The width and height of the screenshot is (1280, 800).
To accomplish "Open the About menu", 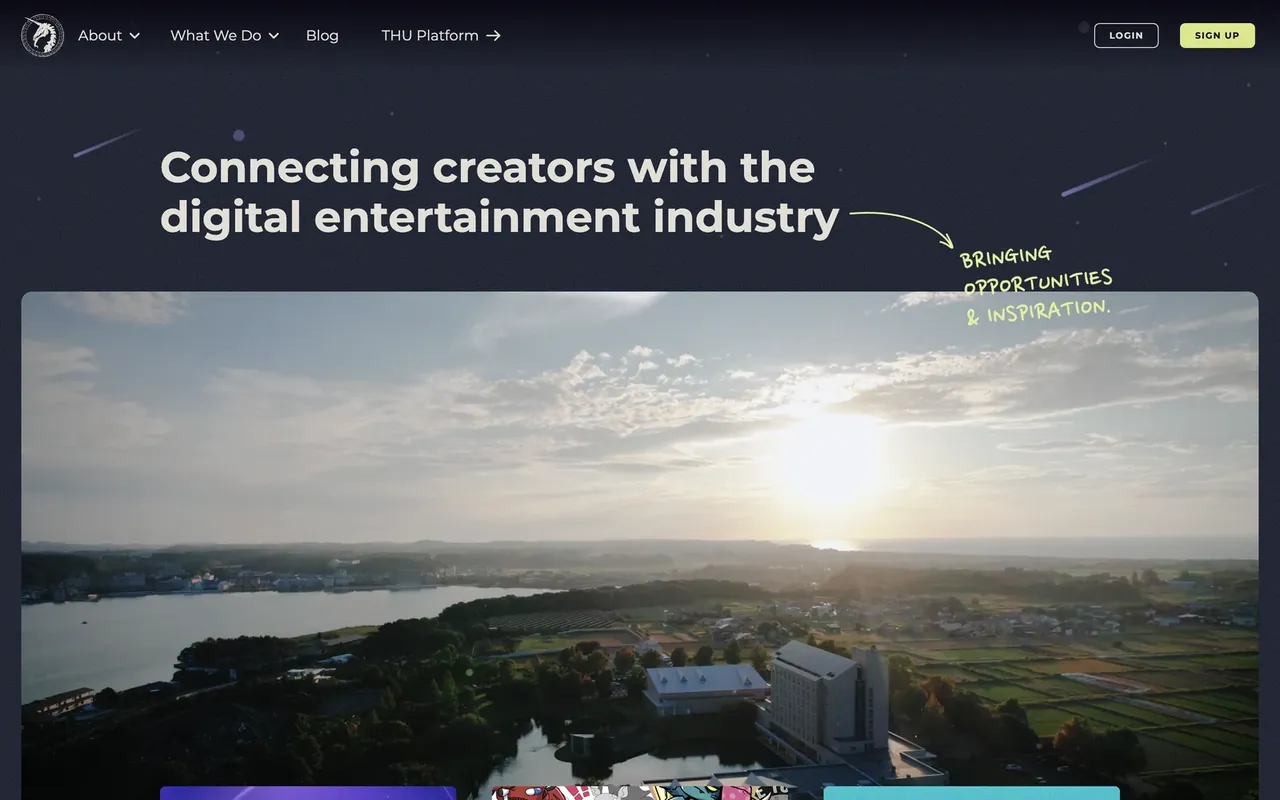I will coord(109,35).
